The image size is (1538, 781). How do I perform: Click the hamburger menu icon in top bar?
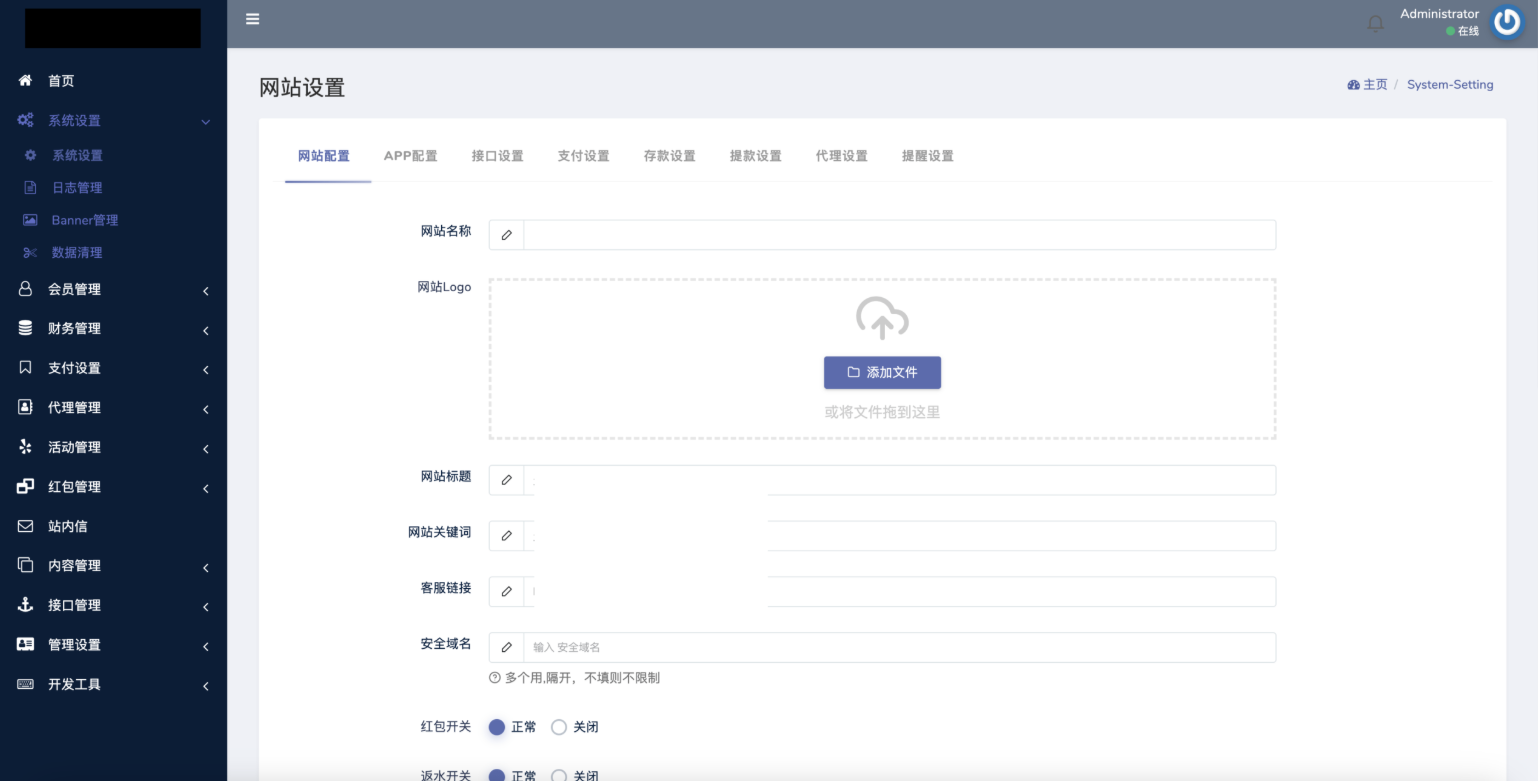tap(253, 19)
